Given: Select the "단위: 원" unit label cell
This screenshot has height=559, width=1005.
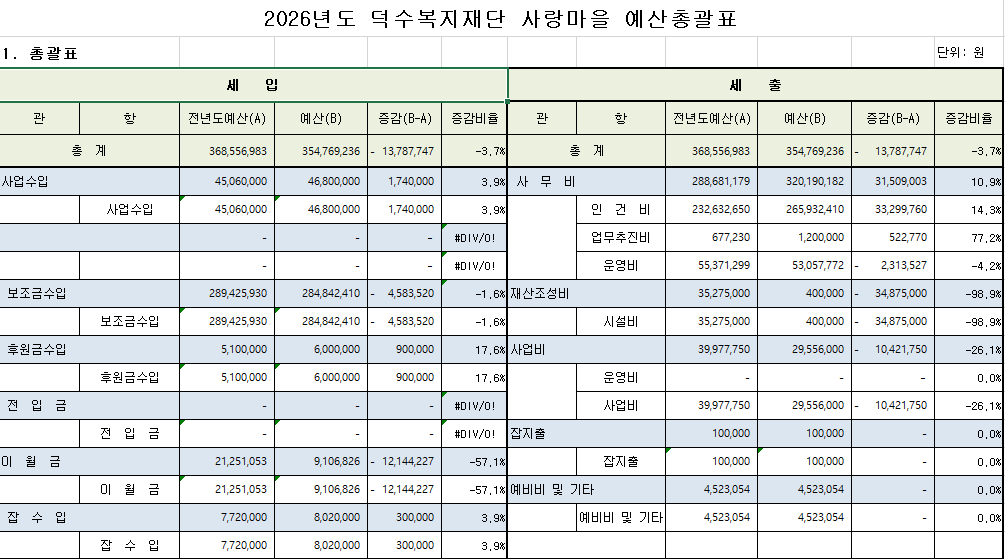Looking at the screenshot, I should pyautogui.click(x=968, y=53).
